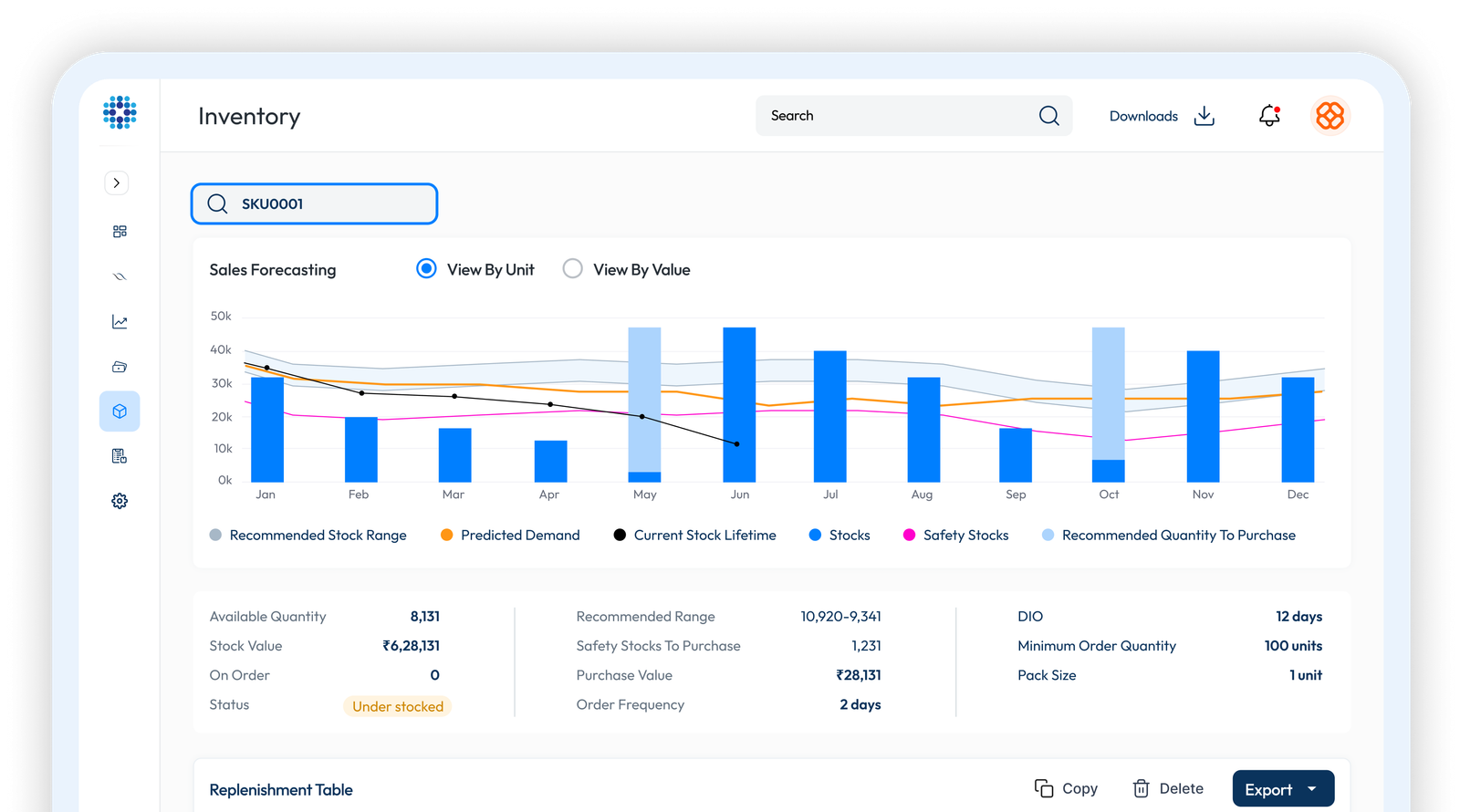Expand the sidebar with the chevron button
This screenshot has height=812, width=1460.
click(x=116, y=182)
